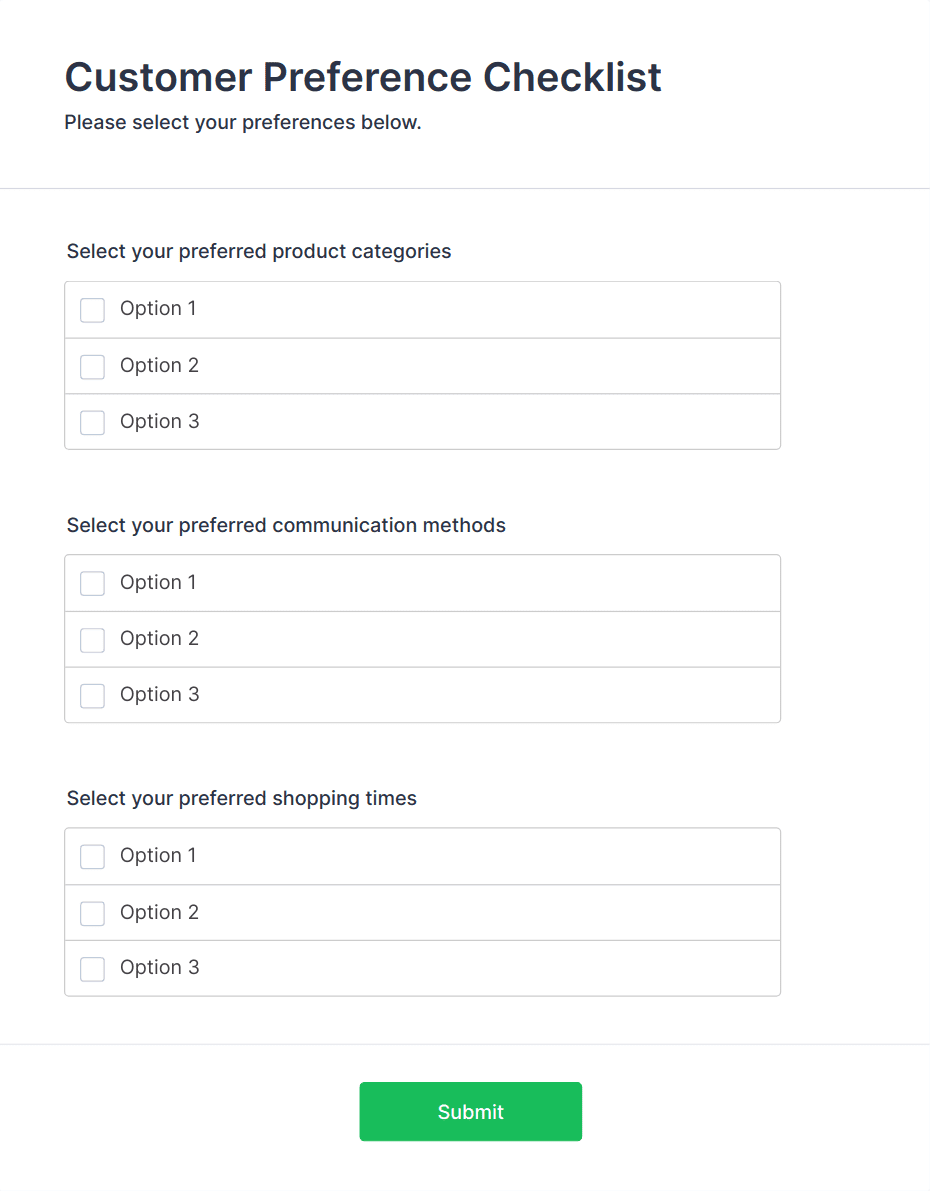Click the 'Customer Preference Checklist' heading
This screenshot has height=1191, width=930.
pyautogui.click(x=363, y=77)
